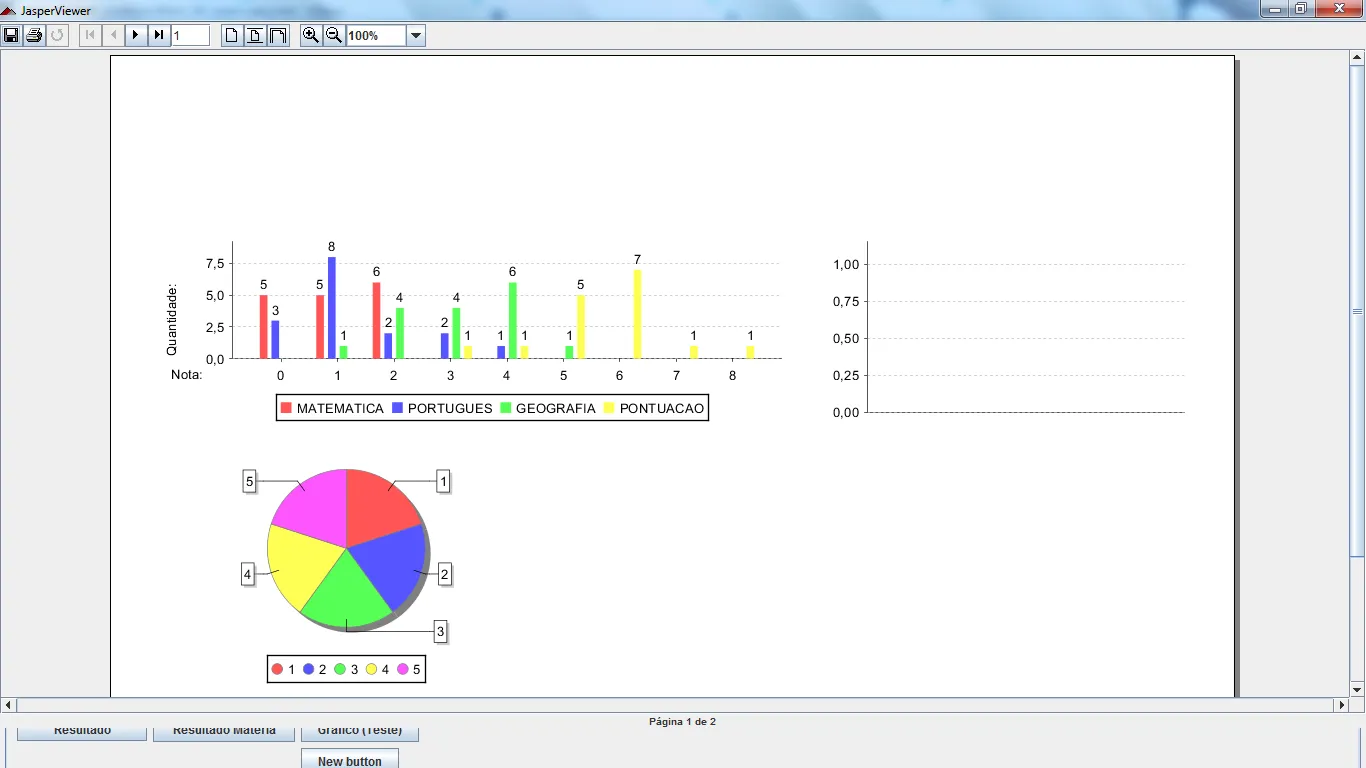This screenshot has width=1366, height=768.
Task: Click the page number input field
Action: click(x=191, y=36)
